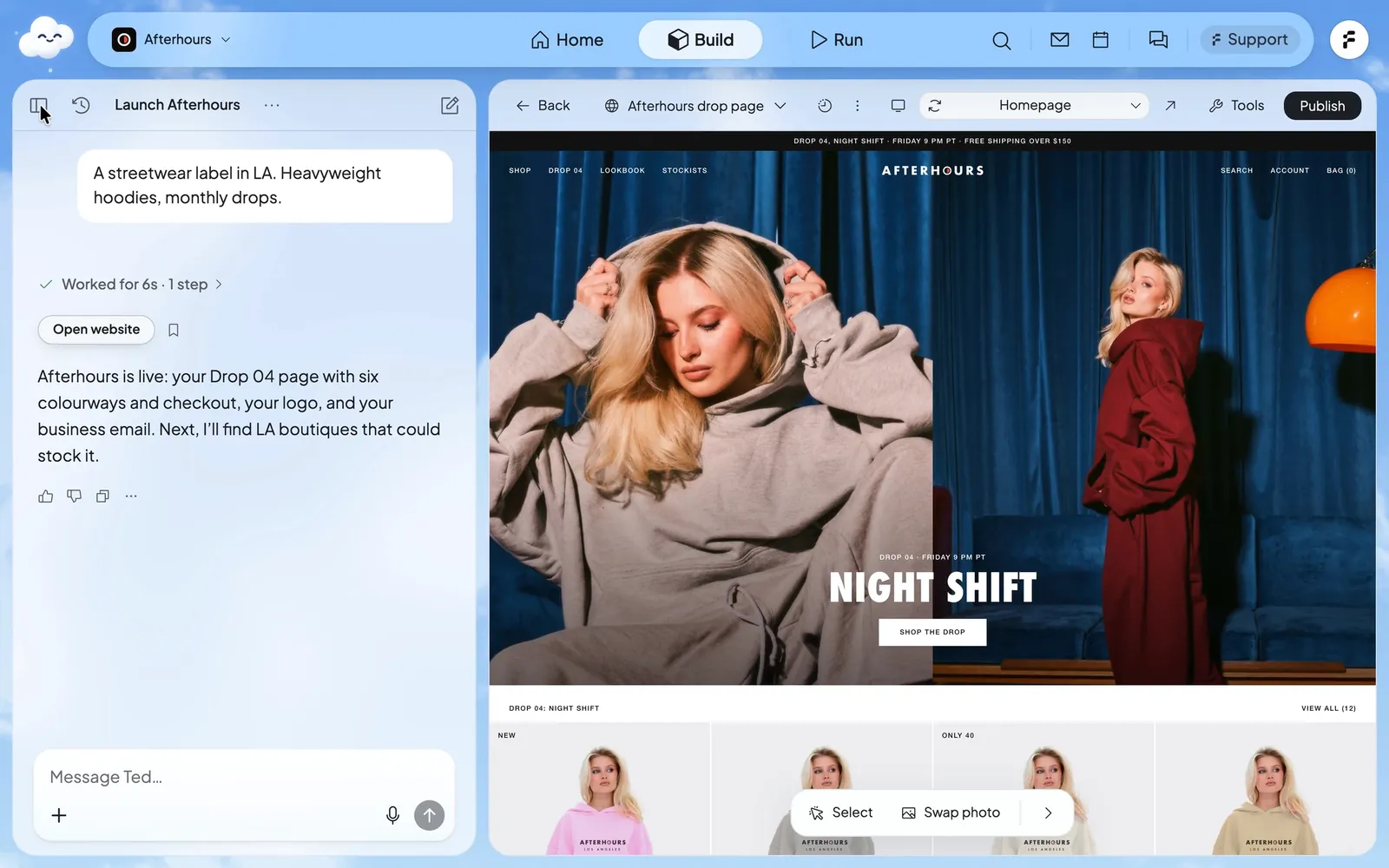
Task: Toggle the sidebar panel icon
Action: [38, 106]
